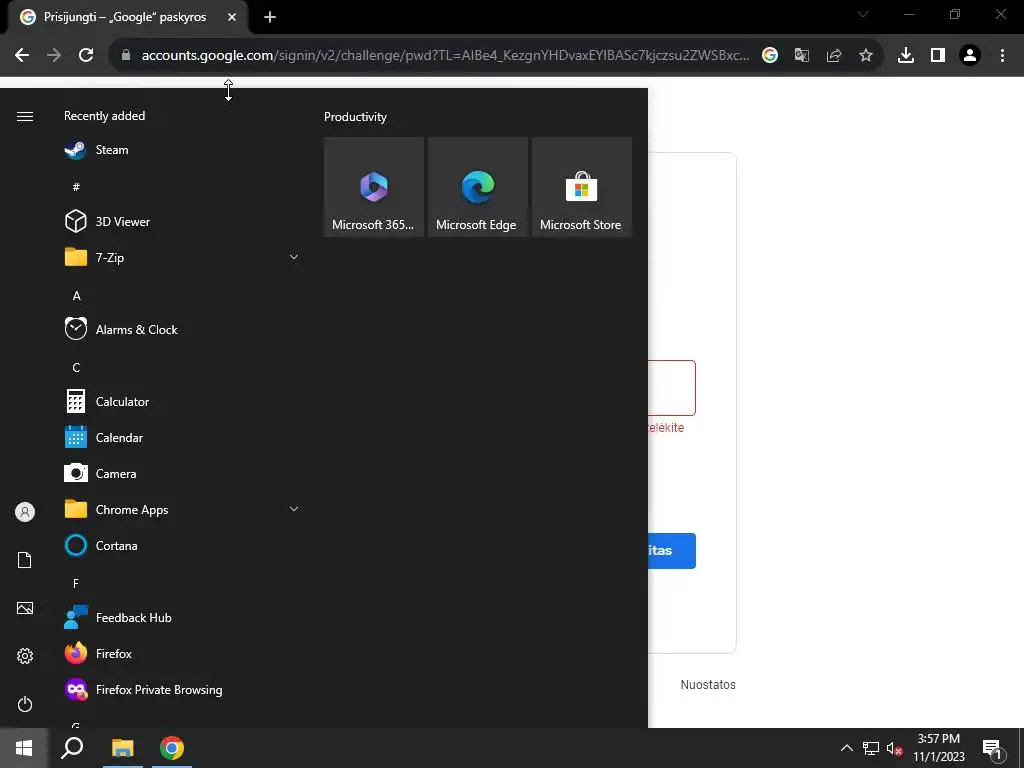Click the Chrome address bar URL
Image resolution: width=1024 pixels, height=768 pixels.
[x=445, y=56]
